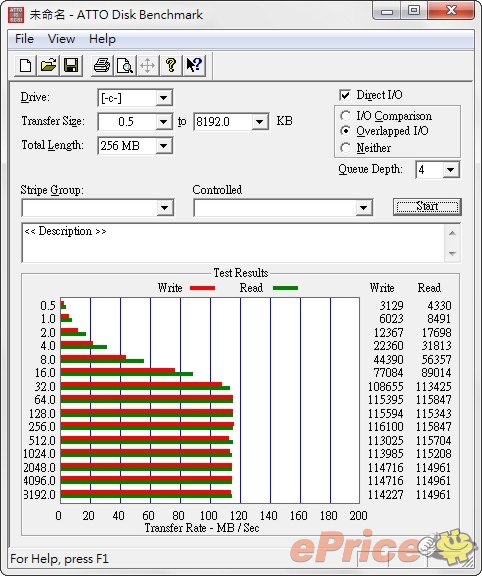Click the question mark About icon
Viewport: 482px width, 576px height.
click(170, 66)
